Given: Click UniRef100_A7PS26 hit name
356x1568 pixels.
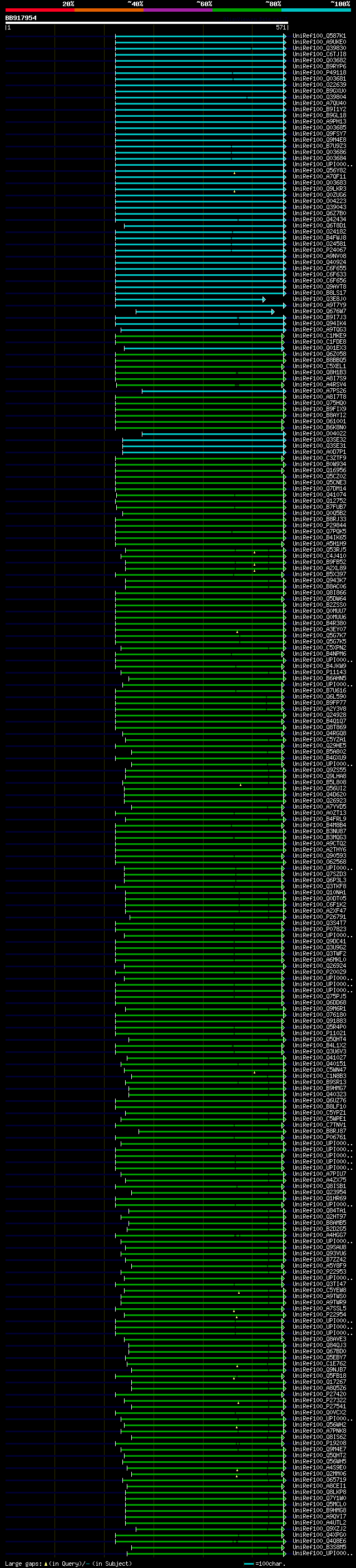Looking at the screenshot, I should click(319, 392).
